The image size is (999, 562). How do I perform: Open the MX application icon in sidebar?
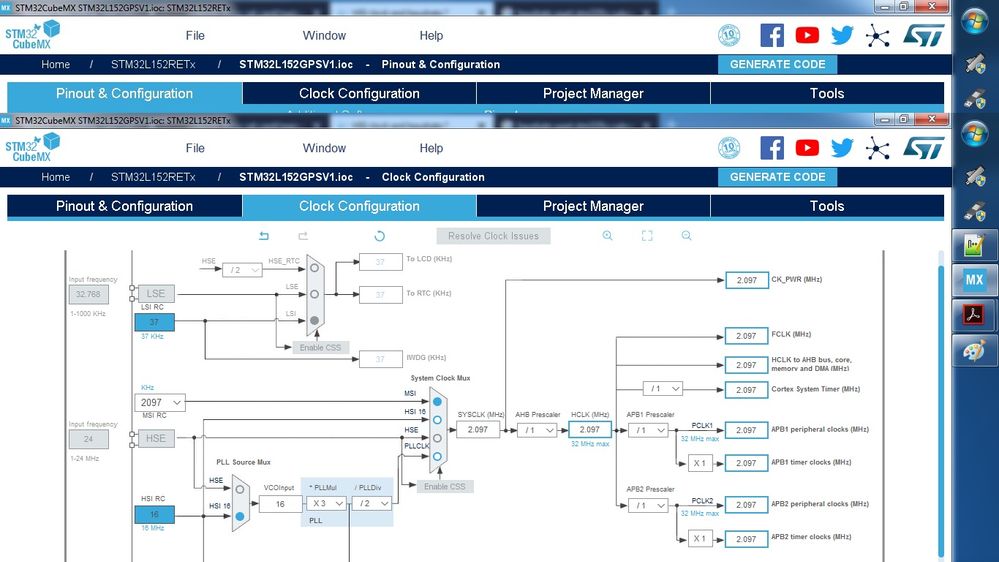coord(974,280)
